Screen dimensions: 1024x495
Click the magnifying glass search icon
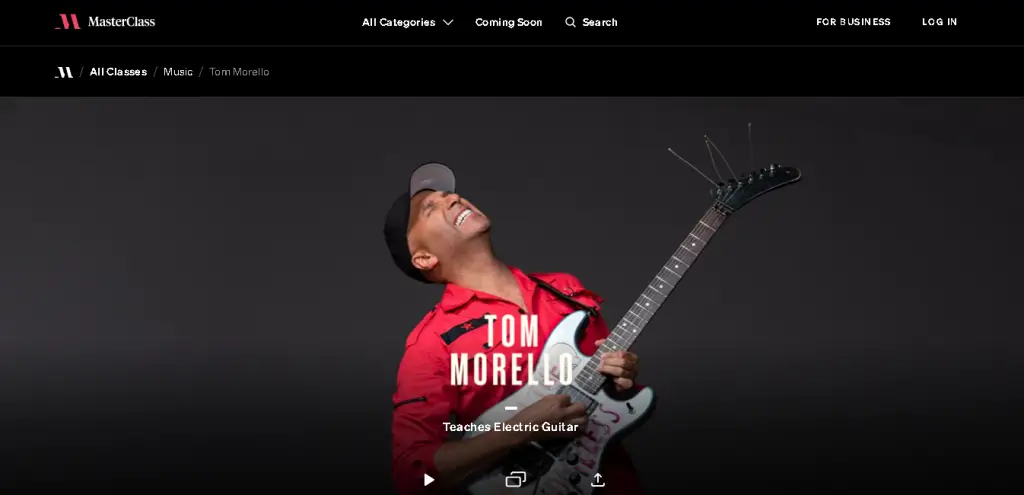(x=570, y=22)
